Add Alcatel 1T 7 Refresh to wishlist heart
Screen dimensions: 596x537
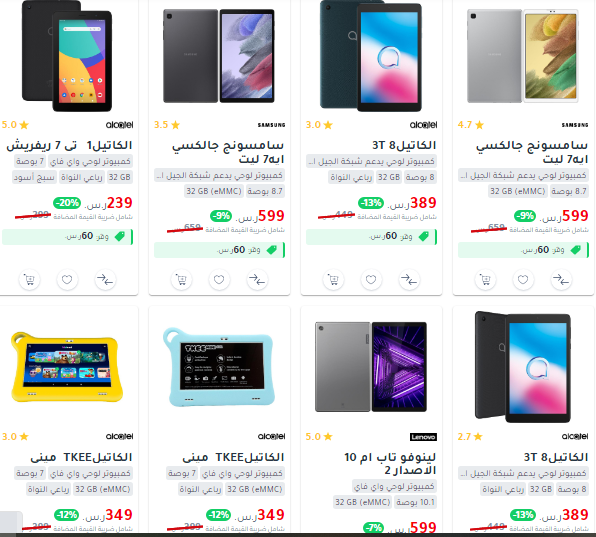tap(67, 280)
